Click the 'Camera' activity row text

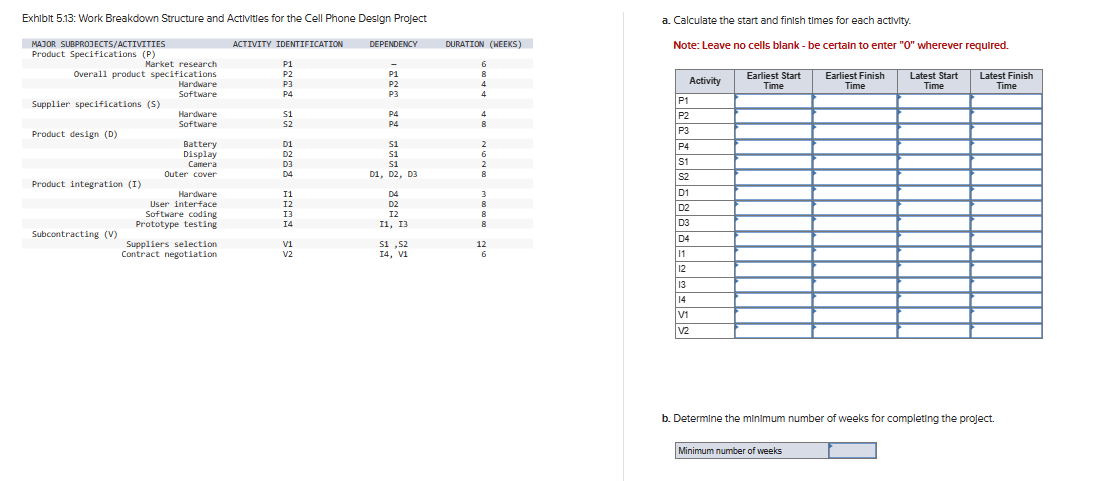click(202, 164)
